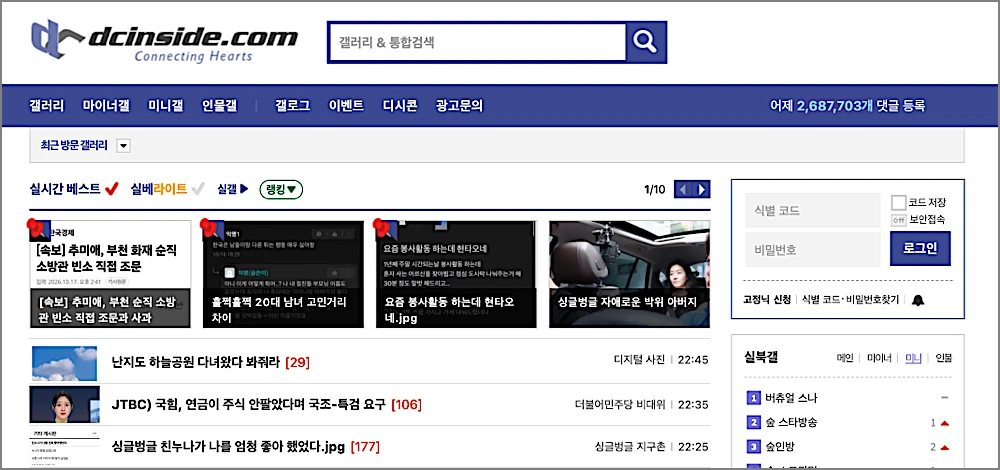Open the 실갤 link

pos(233,189)
